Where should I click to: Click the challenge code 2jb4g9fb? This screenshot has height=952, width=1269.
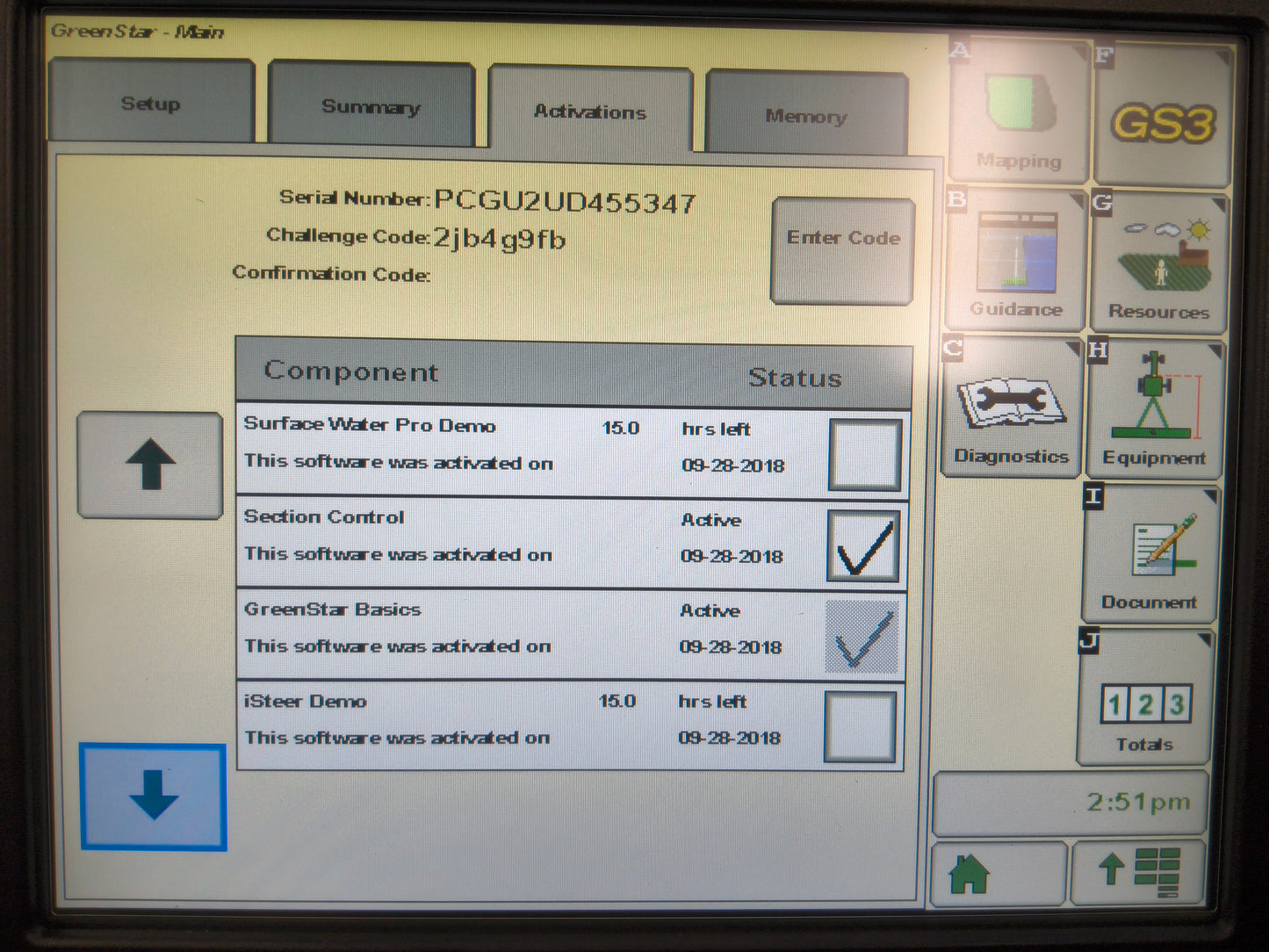pos(500,238)
